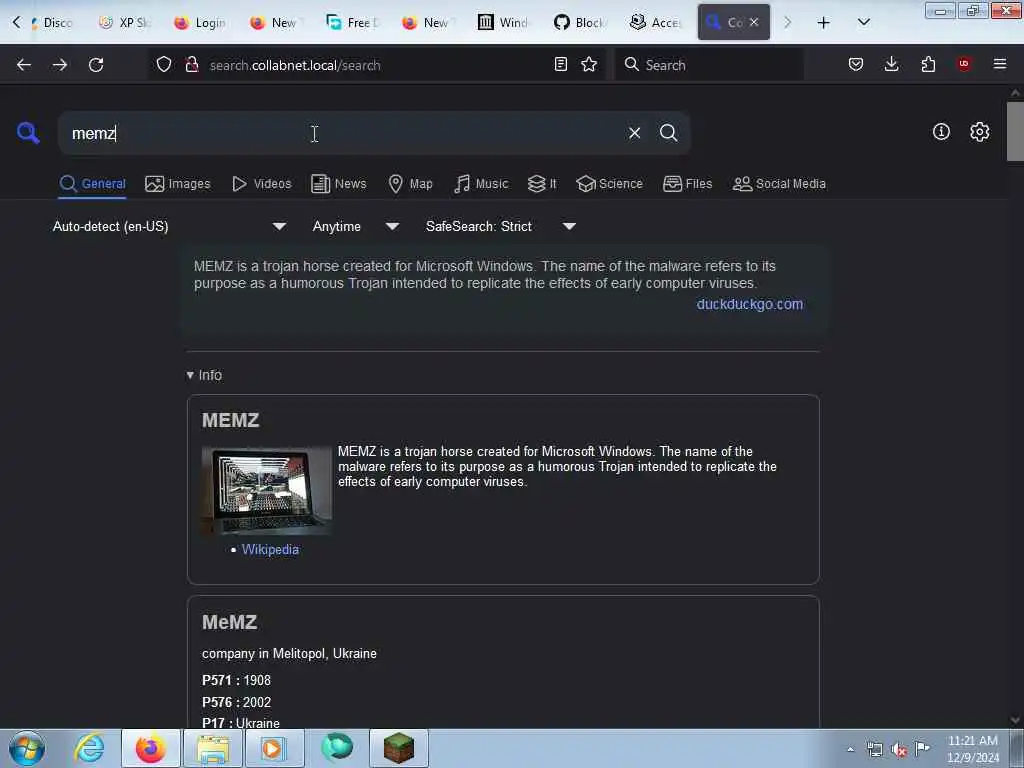
Task: Open the Minecraft grass block taskbar icon
Action: click(399, 748)
